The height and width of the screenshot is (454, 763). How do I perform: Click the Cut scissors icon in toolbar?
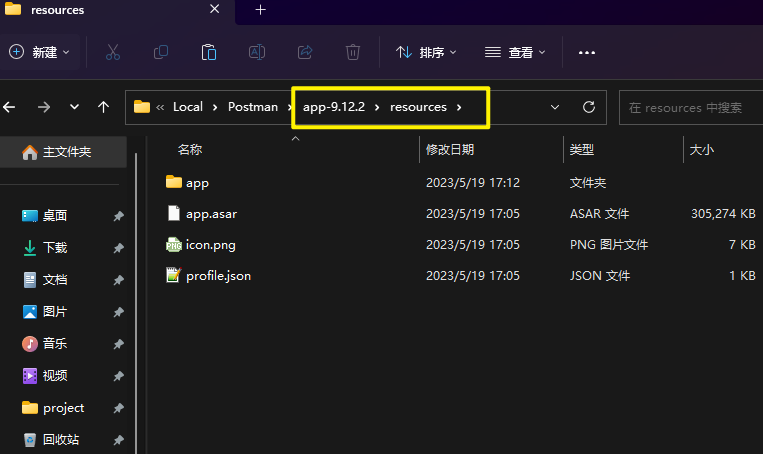(112, 52)
